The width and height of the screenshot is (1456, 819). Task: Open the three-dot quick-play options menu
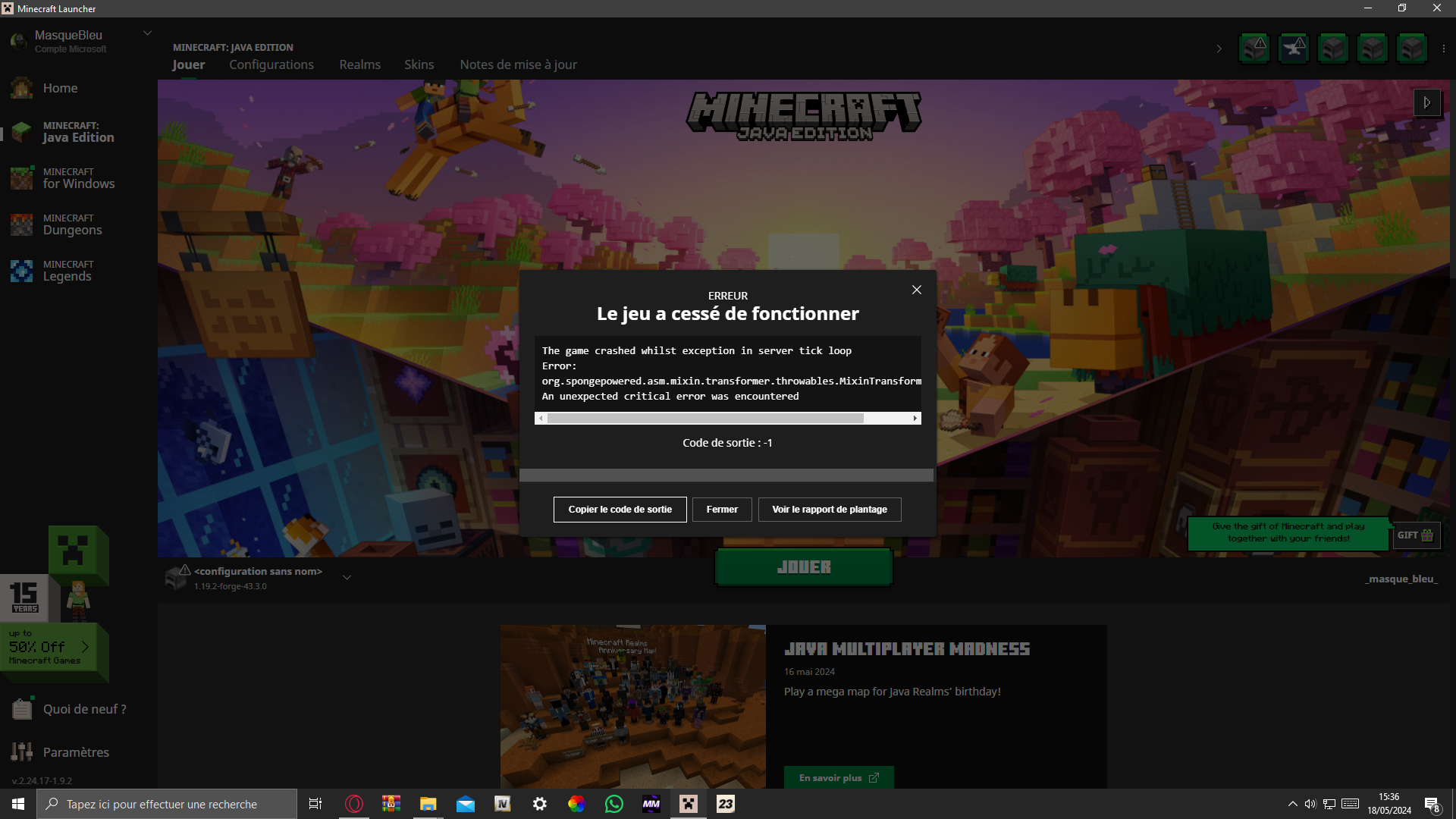tap(1443, 49)
